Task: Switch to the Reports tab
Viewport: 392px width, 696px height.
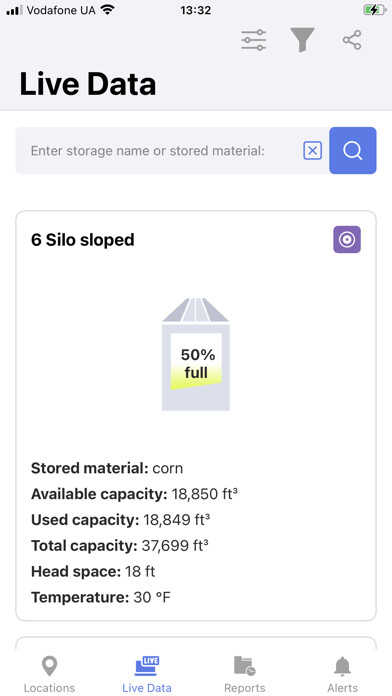Action: coord(245,675)
